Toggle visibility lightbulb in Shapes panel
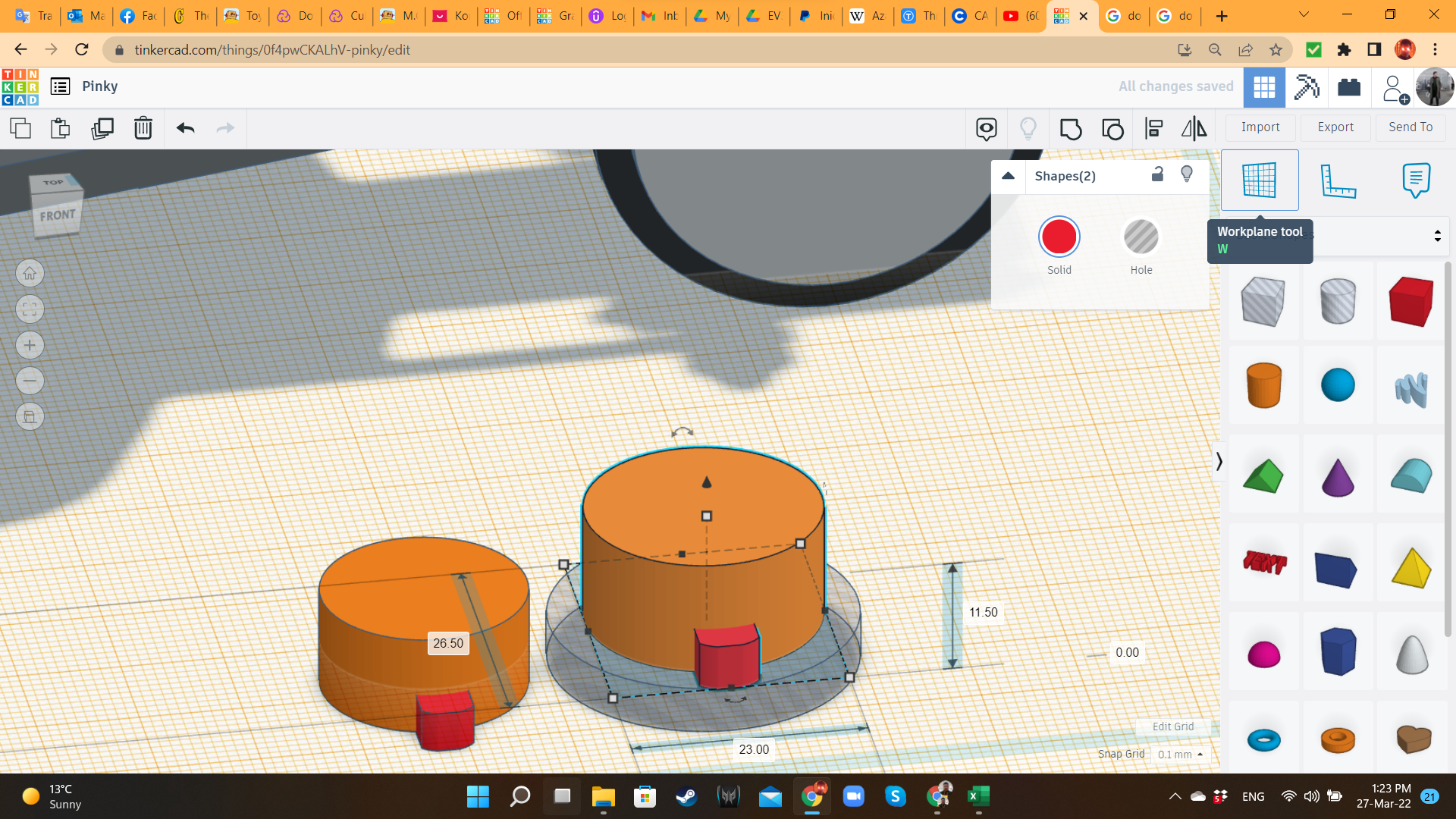Image resolution: width=1456 pixels, height=819 pixels. [x=1187, y=174]
